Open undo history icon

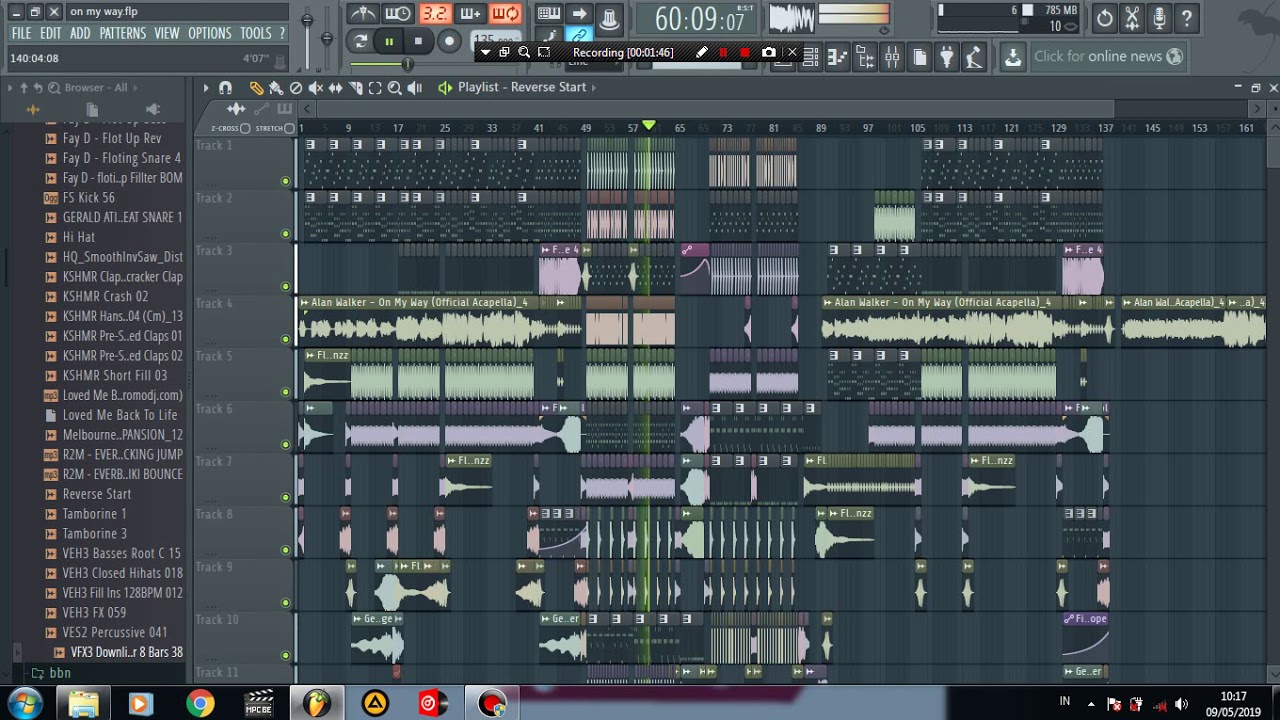click(x=1104, y=17)
